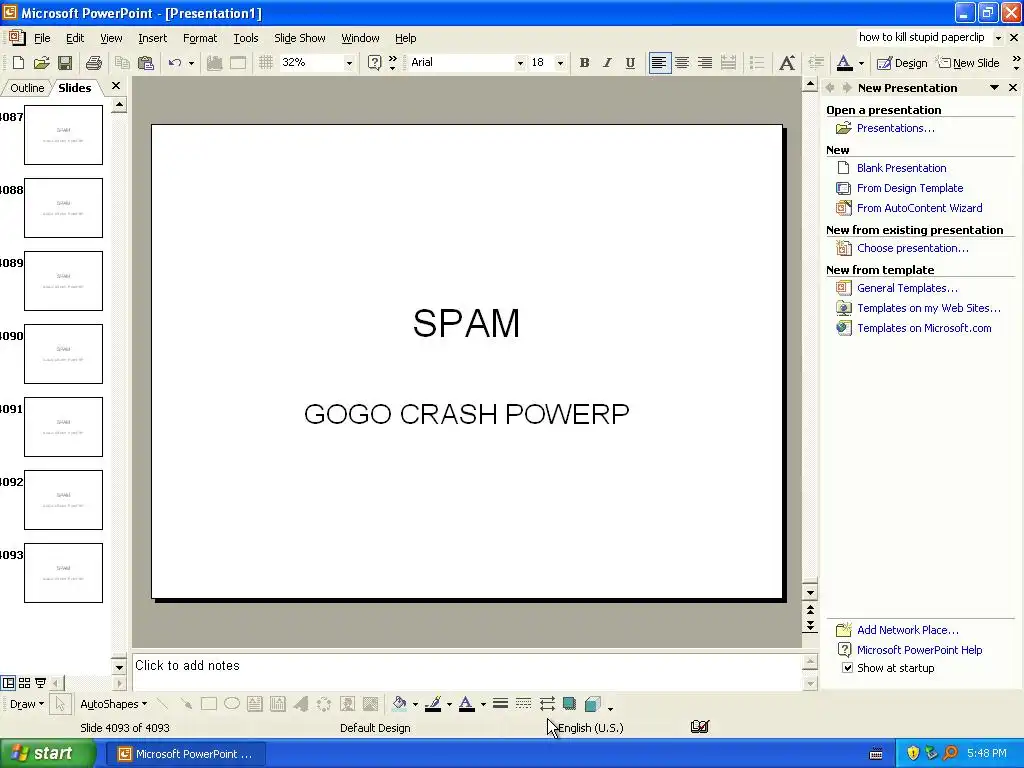
Task: Click the New Slide button
Action: (x=968, y=63)
